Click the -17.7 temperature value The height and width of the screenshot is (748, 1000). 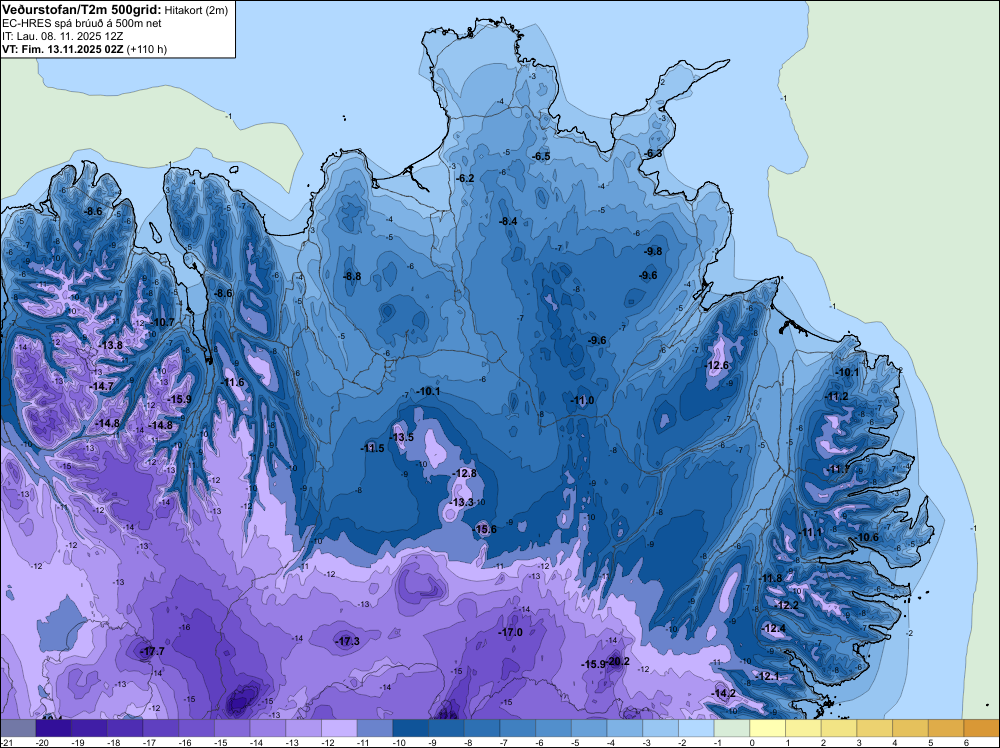pos(153,651)
